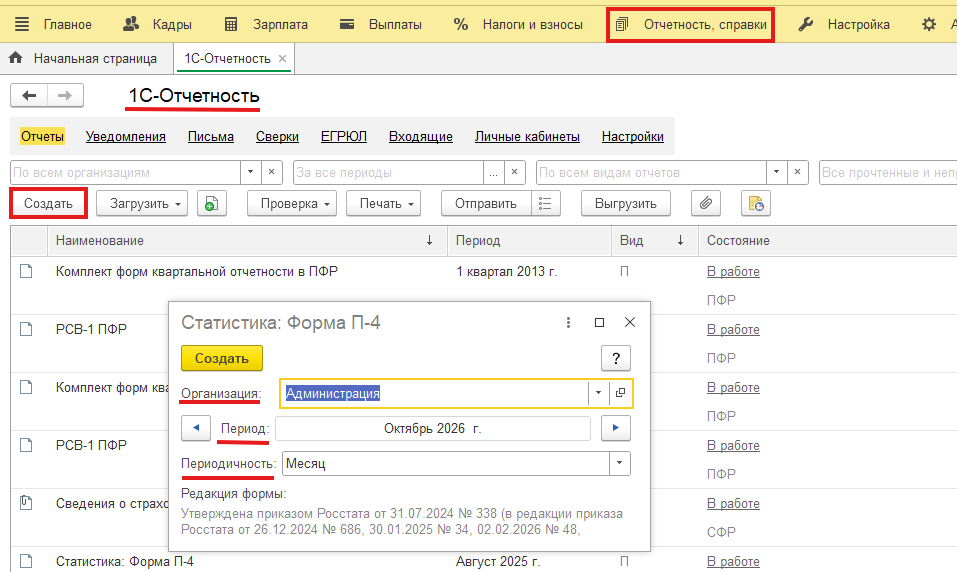The image size is (957, 572).
Task: Open the Письма section link
Action: [211, 137]
